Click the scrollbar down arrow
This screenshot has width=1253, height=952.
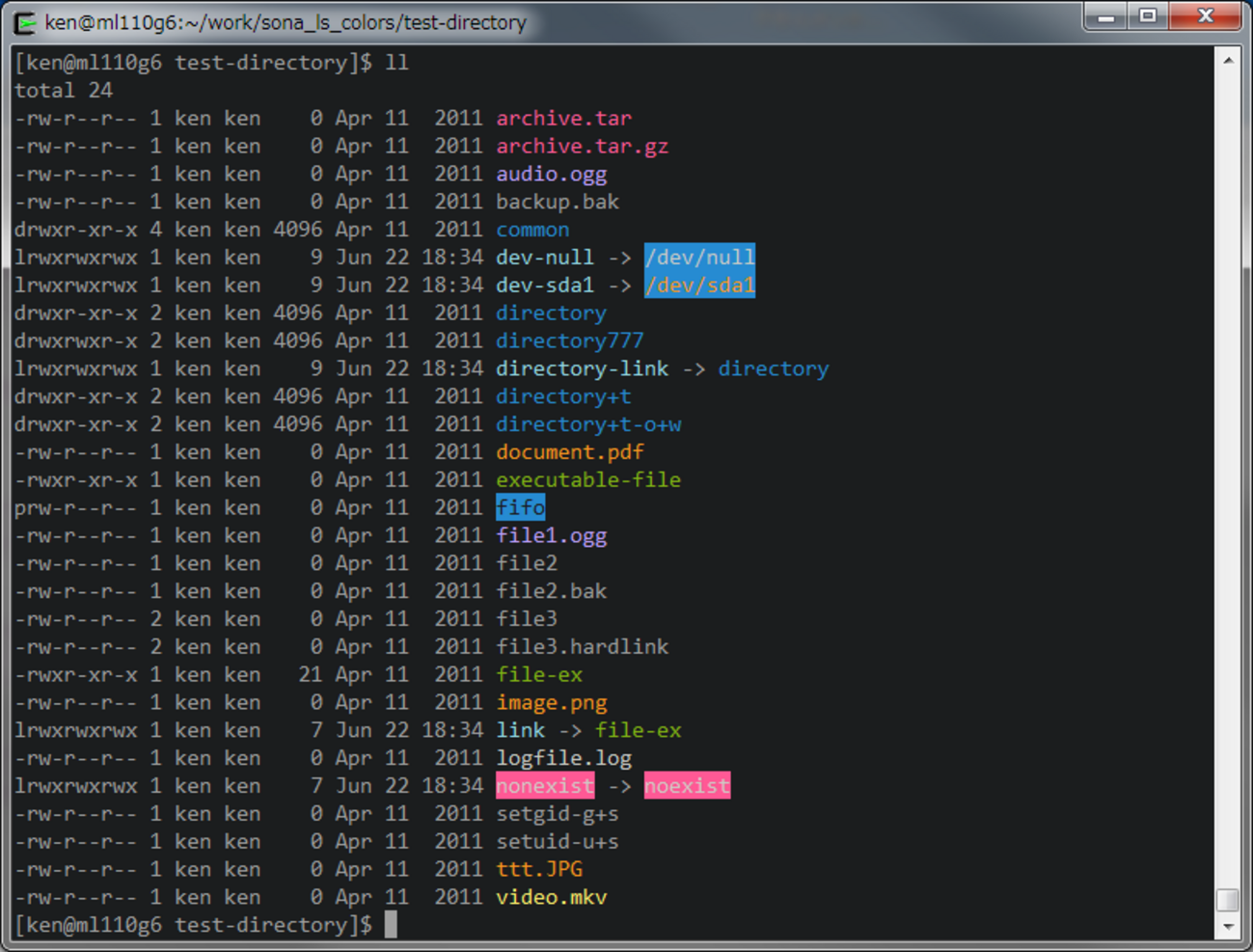1228,927
